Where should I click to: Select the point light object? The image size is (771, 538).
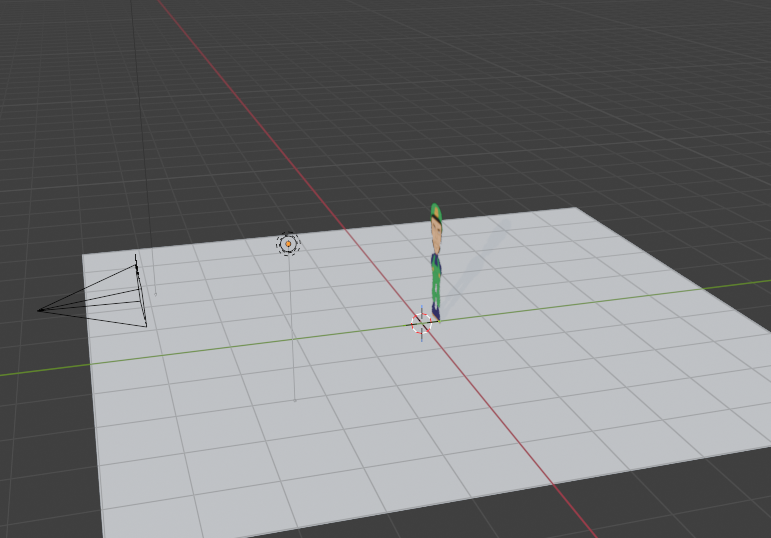[x=288, y=244]
